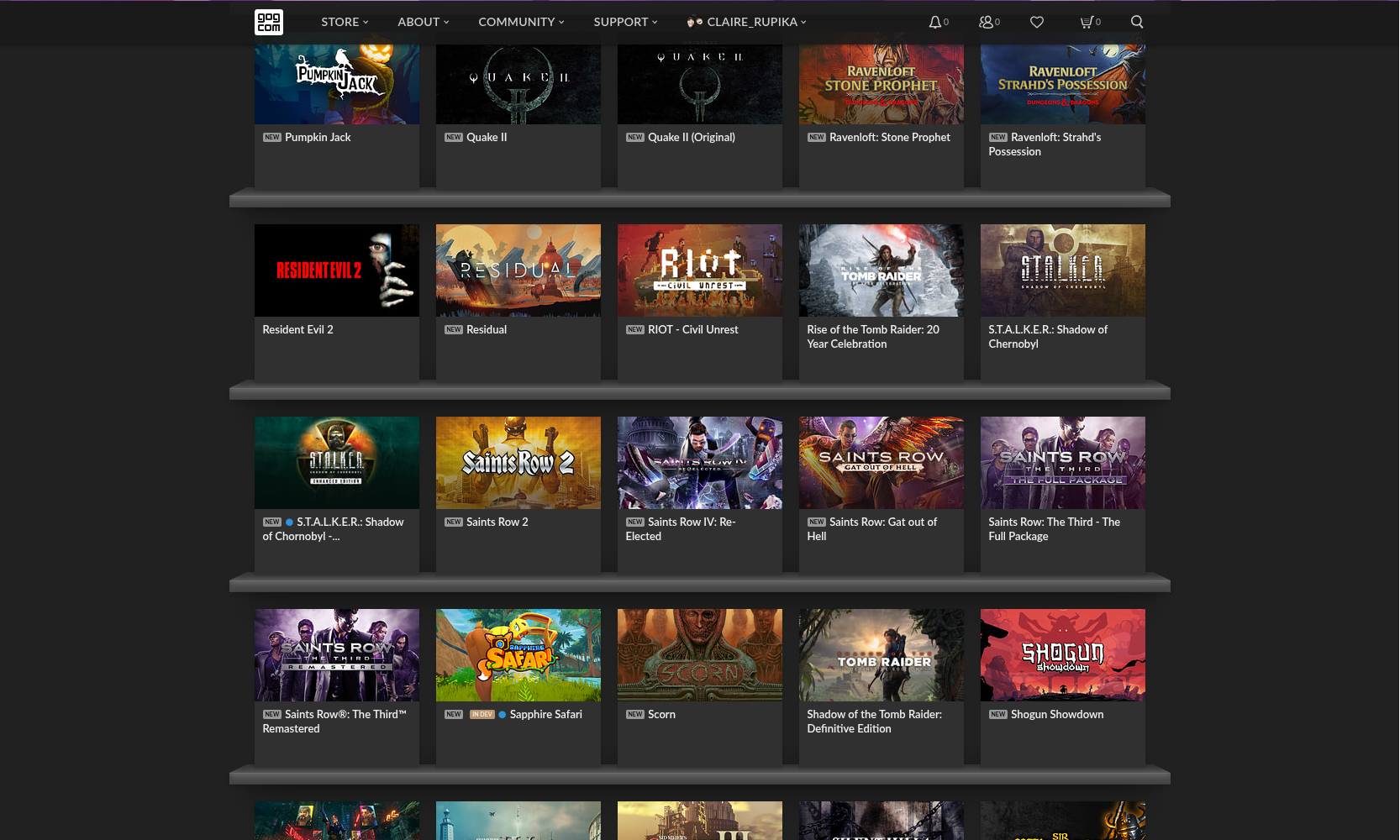Image resolution: width=1400 pixels, height=840 pixels.
Task: Click Rise of the Tomb Raider title
Action: point(873,337)
